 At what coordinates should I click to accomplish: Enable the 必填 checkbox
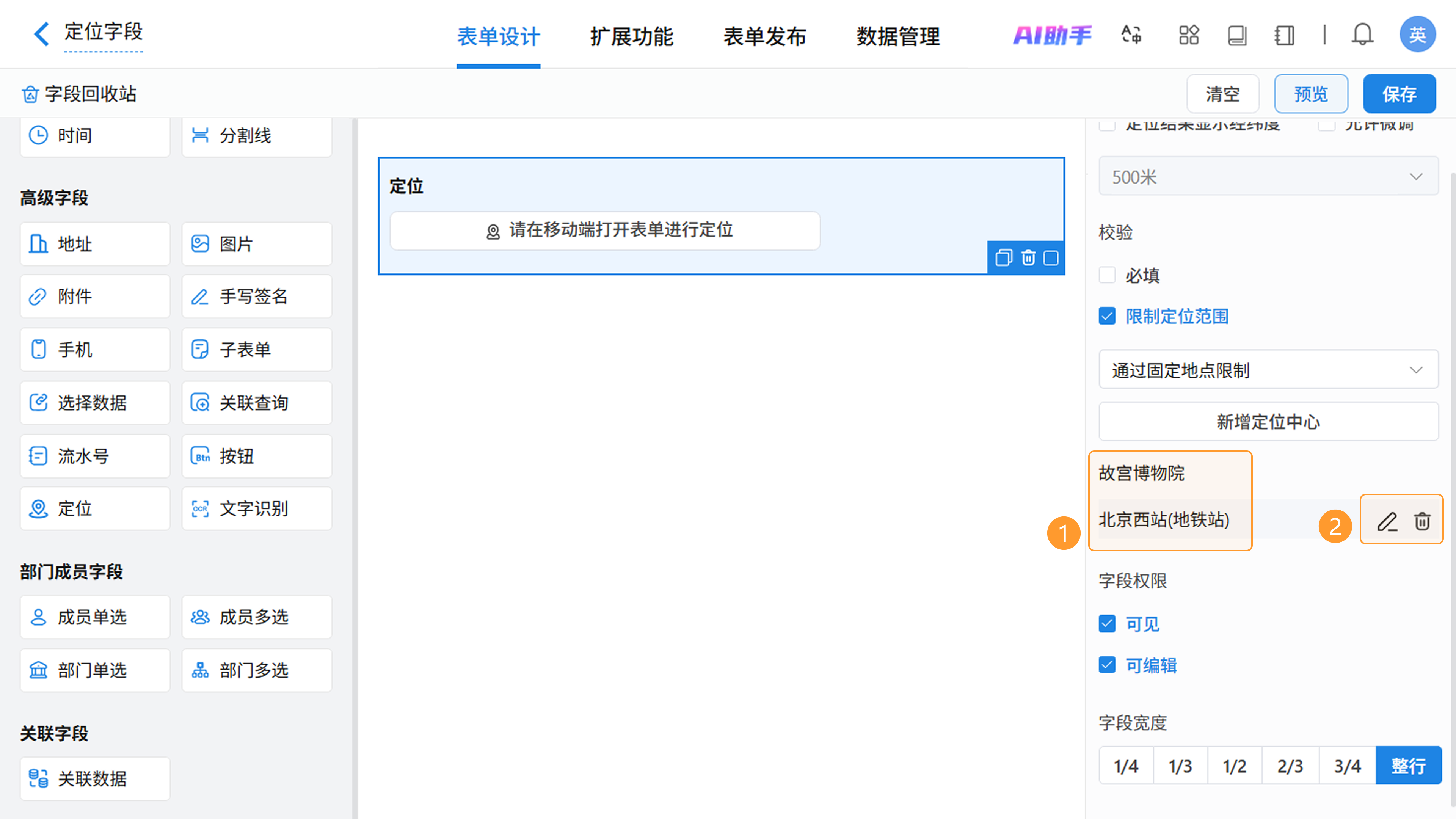point(1107,275)
